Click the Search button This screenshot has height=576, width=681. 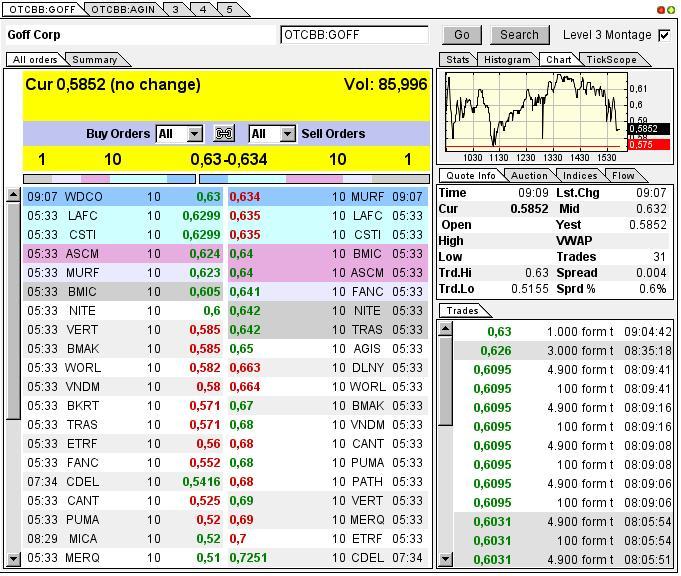(519, 35)
